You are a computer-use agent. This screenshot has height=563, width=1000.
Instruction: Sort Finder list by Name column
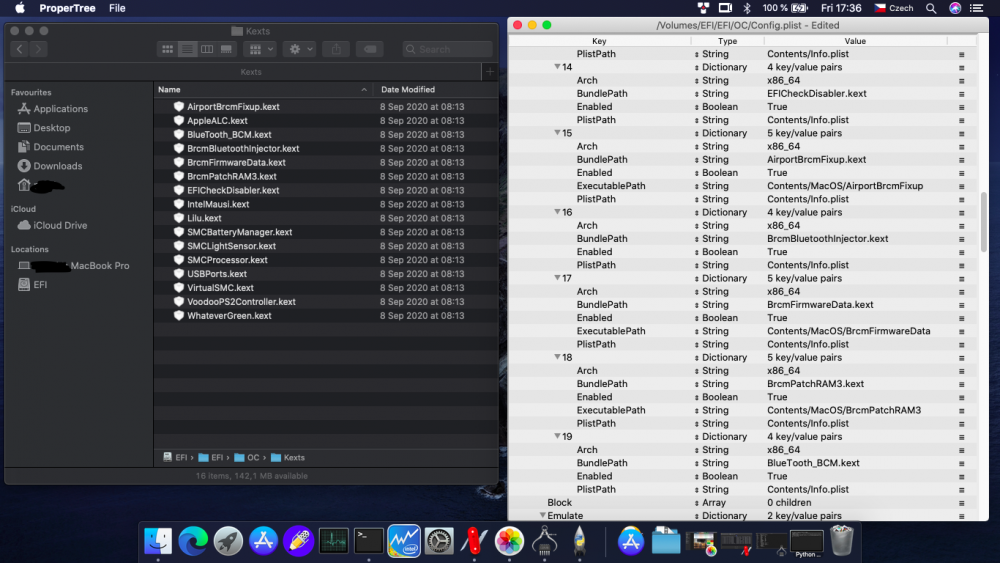(262, 90)
